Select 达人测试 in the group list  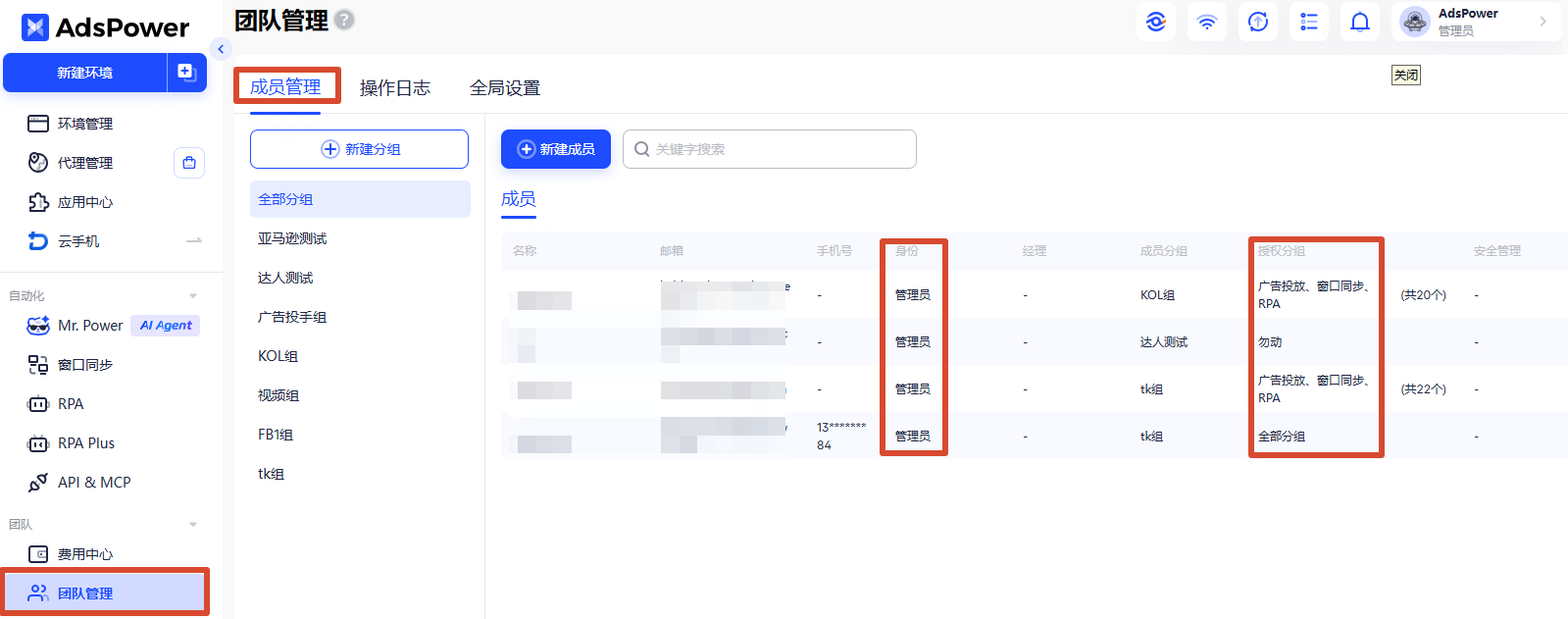(x=285, y=278)
